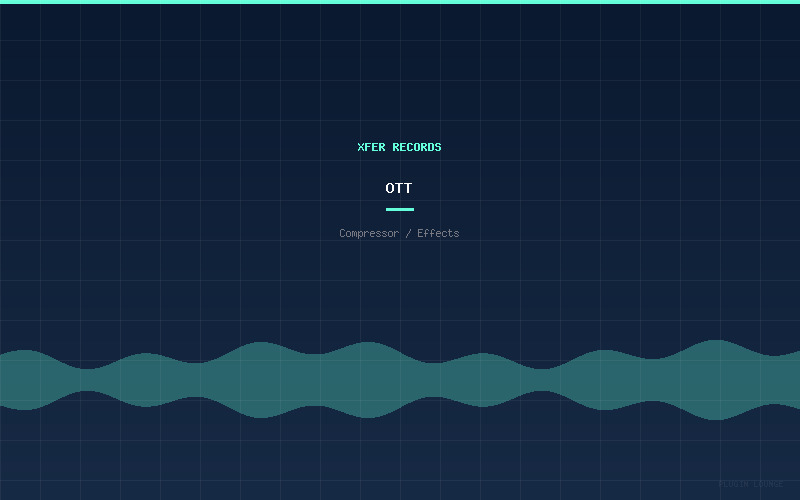Image resolution: width=800 pixels, height=500 pixels.
Task: Click the waveform directly below the OTT title
Action: coord(399,380)
